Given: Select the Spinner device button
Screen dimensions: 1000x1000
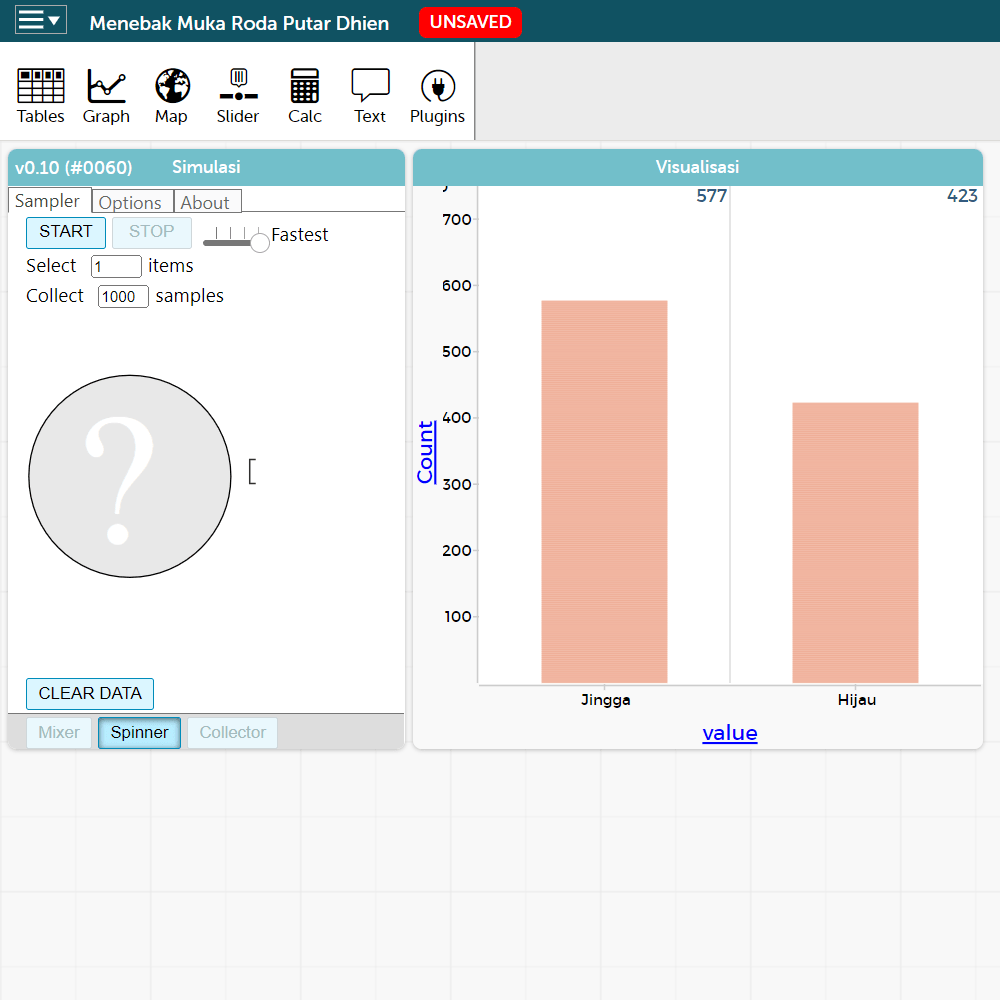Looking at the screenshot, I should pos(139,733).
